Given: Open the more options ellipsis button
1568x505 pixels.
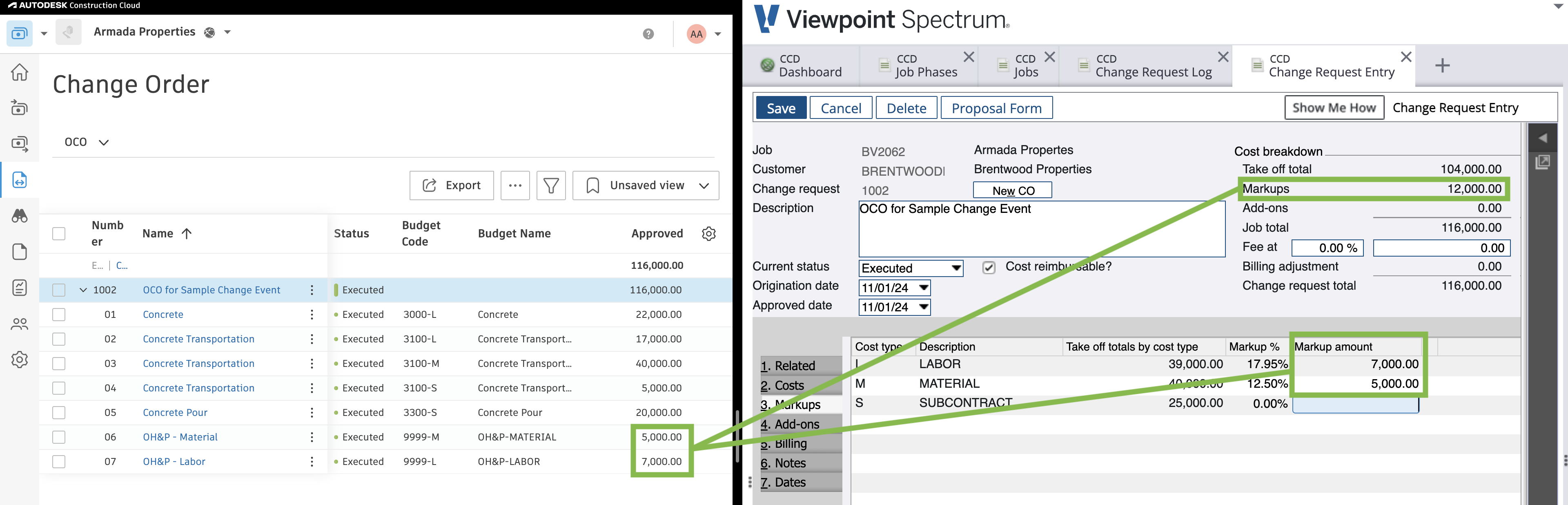Looking at the screenshot, I should (x=515, y=185).
